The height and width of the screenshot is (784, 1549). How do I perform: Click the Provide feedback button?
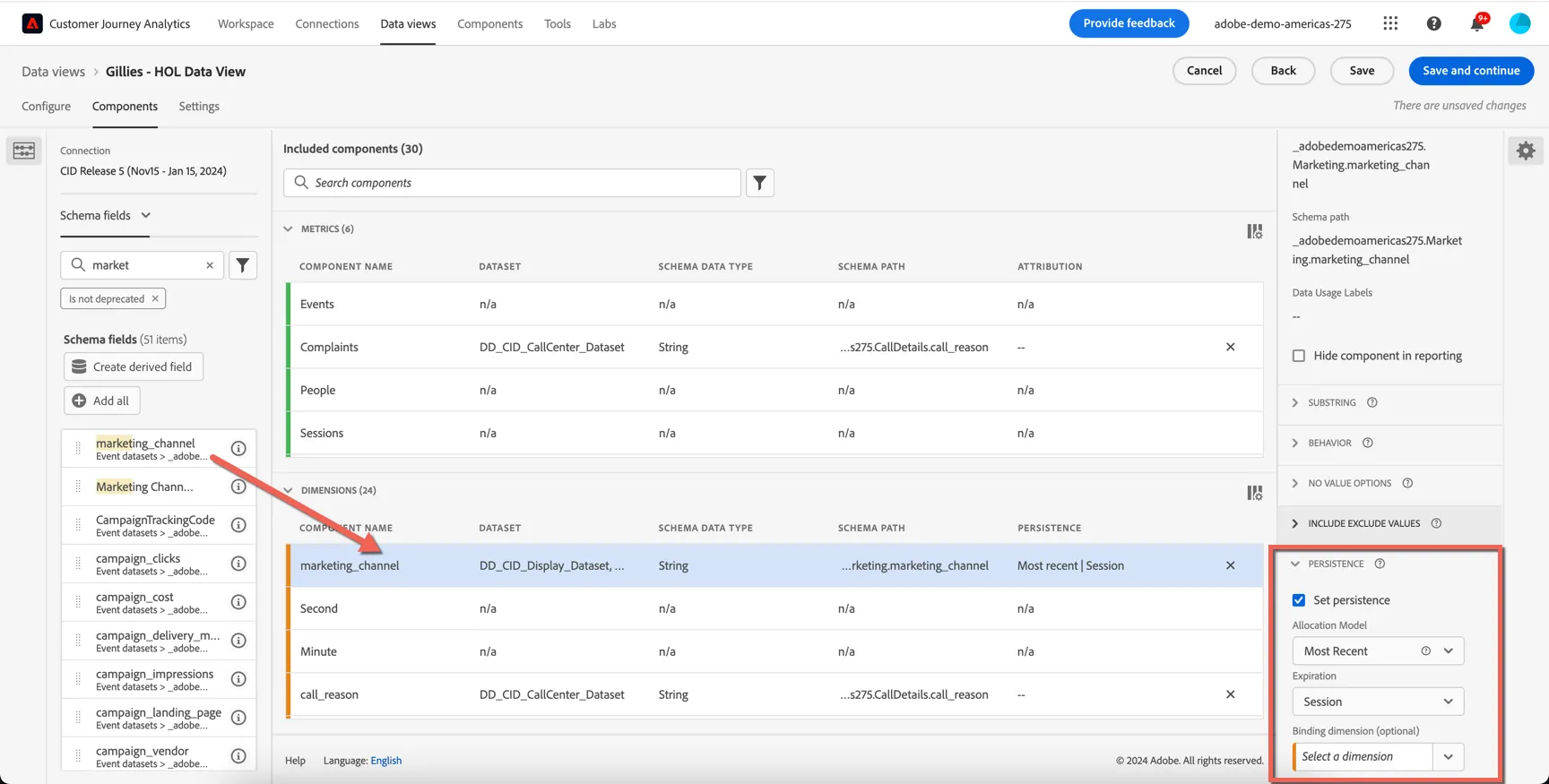(1129, 23)
